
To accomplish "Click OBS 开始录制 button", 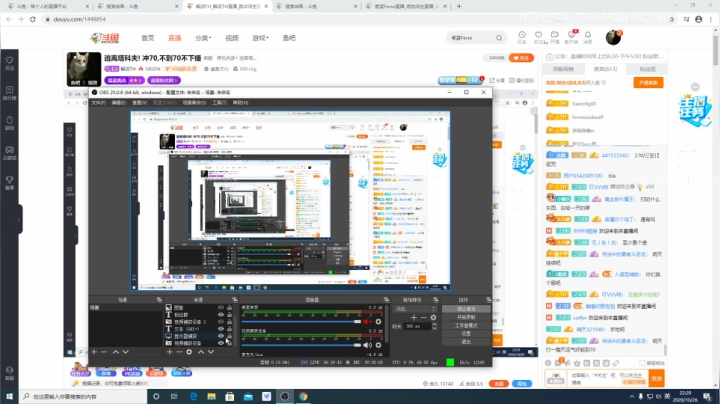I will tap(467, 317).
